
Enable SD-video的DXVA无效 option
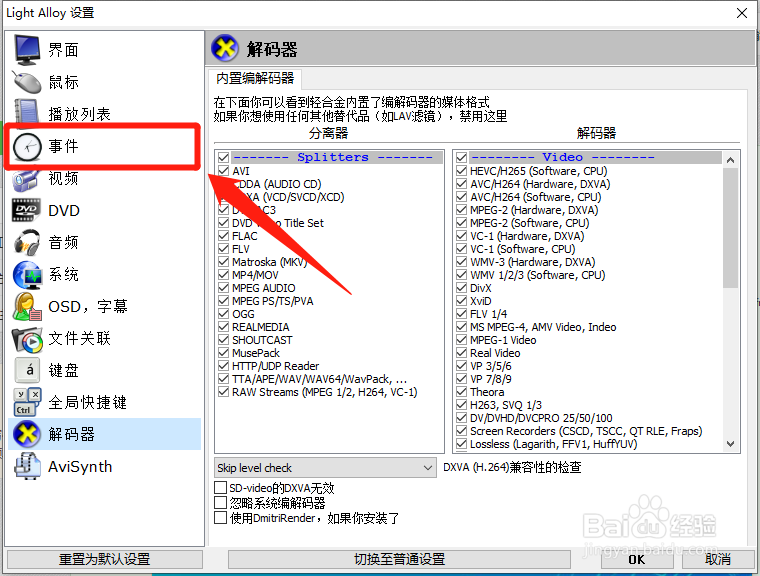(221, 487)
